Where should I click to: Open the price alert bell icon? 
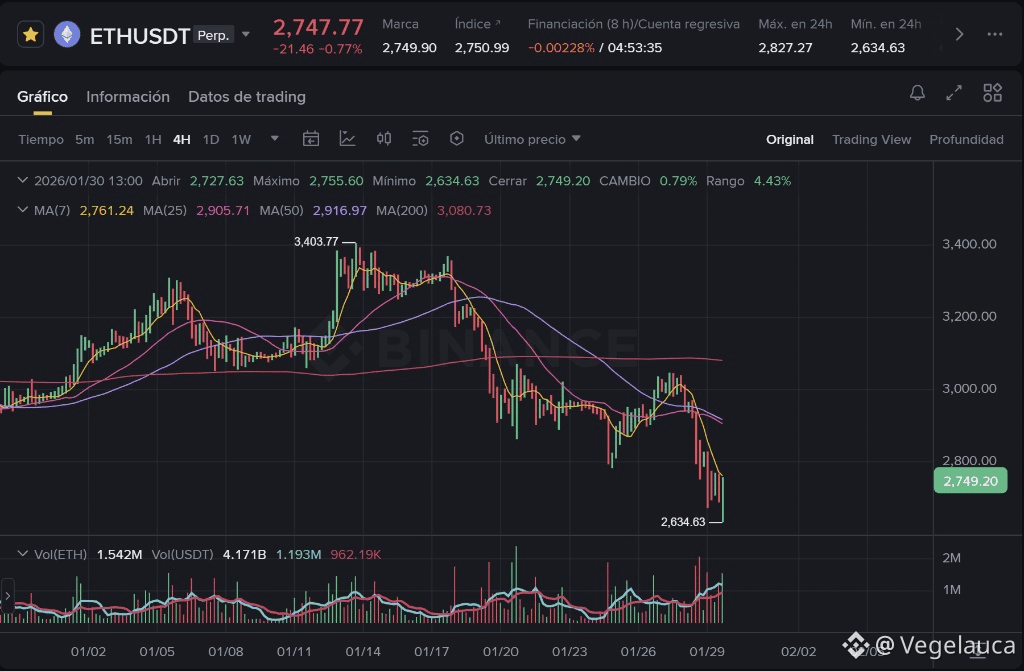pos(917,93)
